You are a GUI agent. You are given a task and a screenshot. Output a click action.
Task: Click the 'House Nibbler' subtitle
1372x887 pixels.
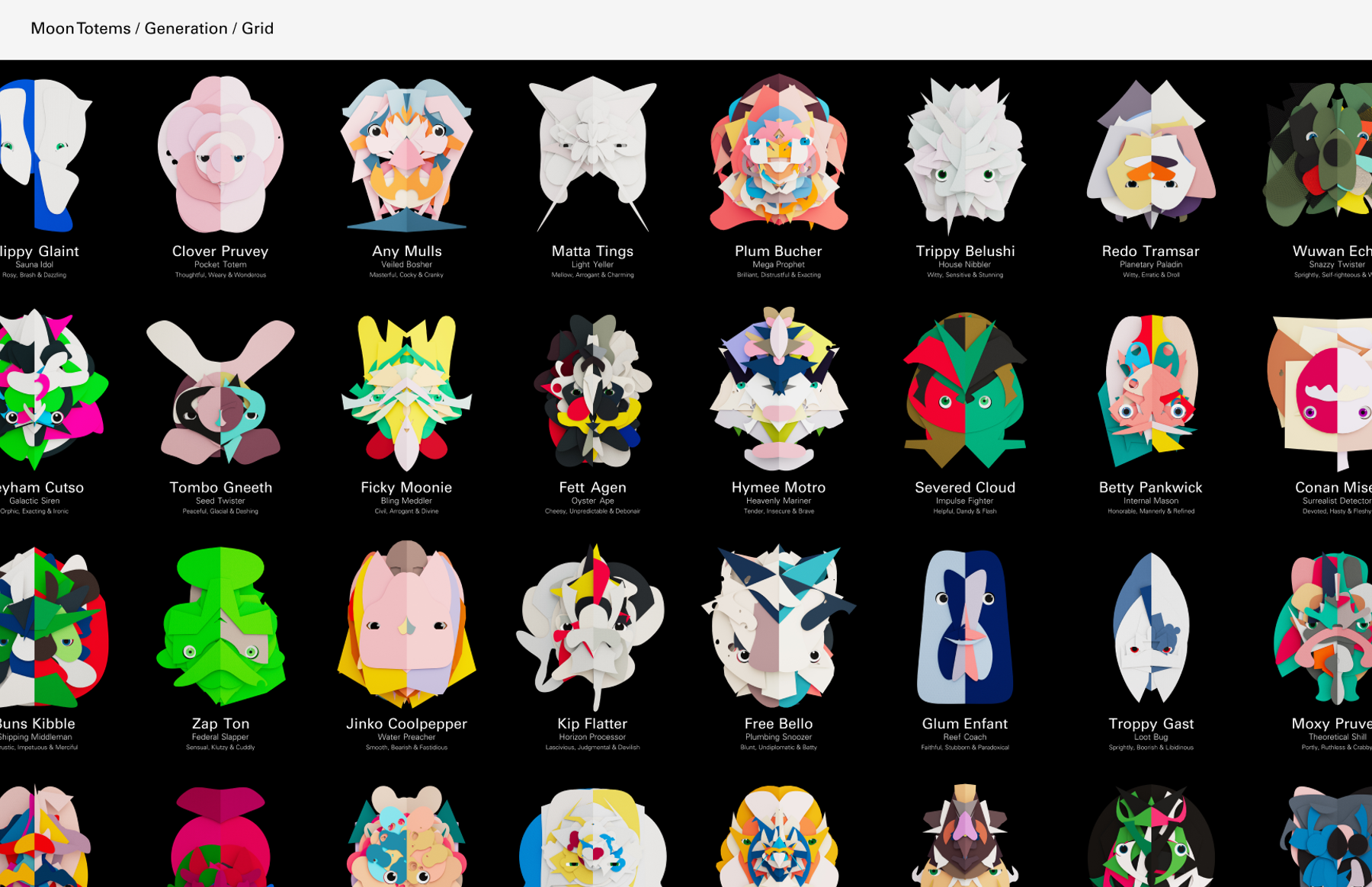(x=965, y=264)
